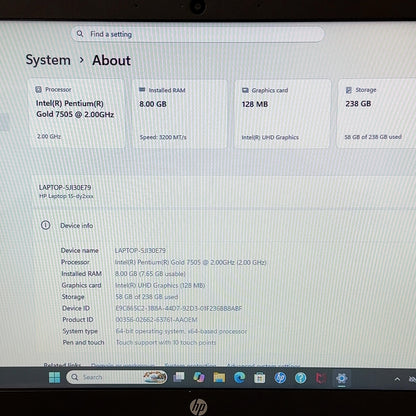The width and height of the screenshot is (416, 416).
Task: Click the 'Product ID' label
Action: click(x=78, y=320)
